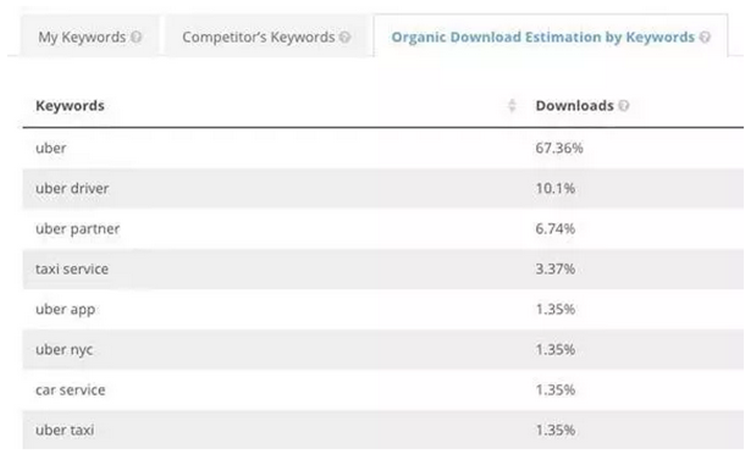This screenshot has height=459, width=750.
Task: Select the uber taxi row
Action: click(x=66, y=430)
